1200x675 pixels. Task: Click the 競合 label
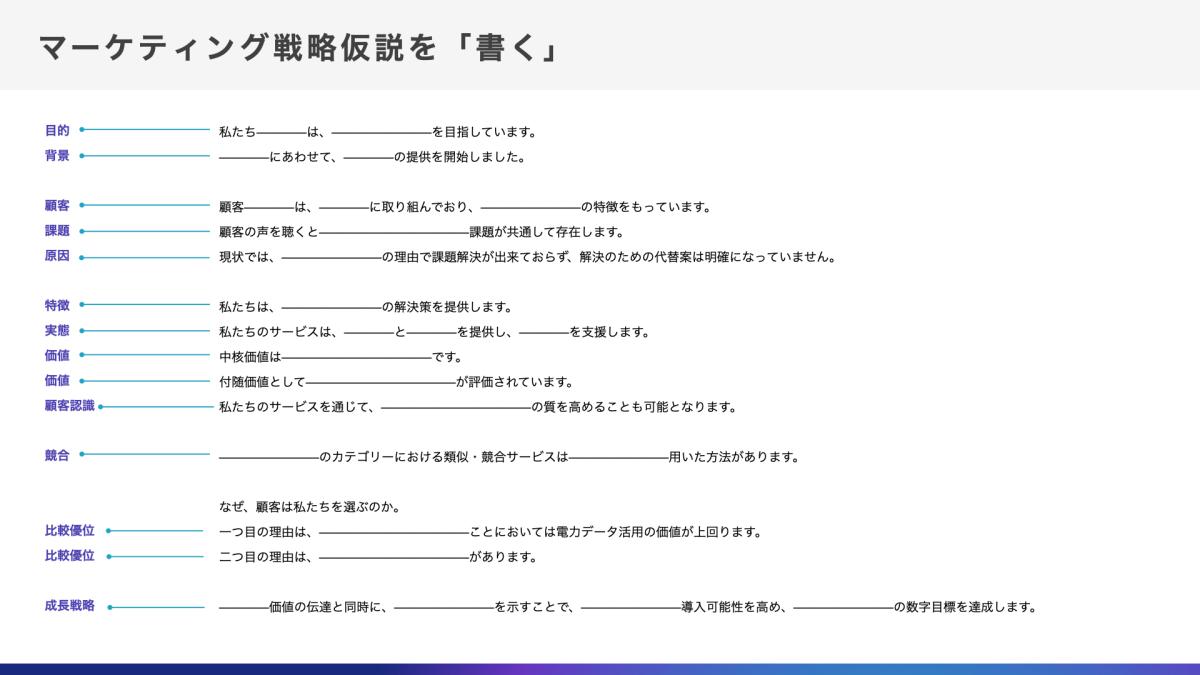point(57,455)
